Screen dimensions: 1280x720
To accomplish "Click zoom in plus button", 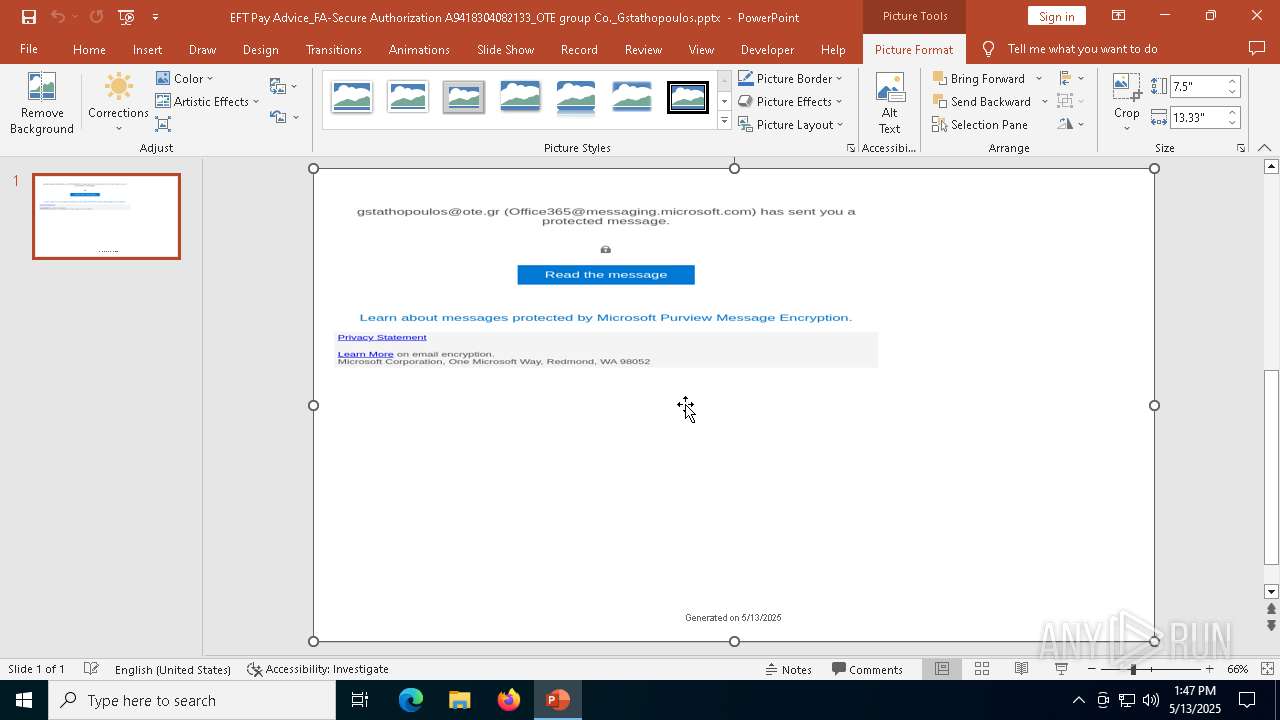I will [x=1209, y=669].
